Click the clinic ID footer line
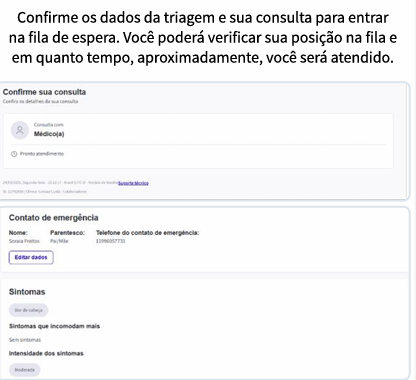 point(45,192)
